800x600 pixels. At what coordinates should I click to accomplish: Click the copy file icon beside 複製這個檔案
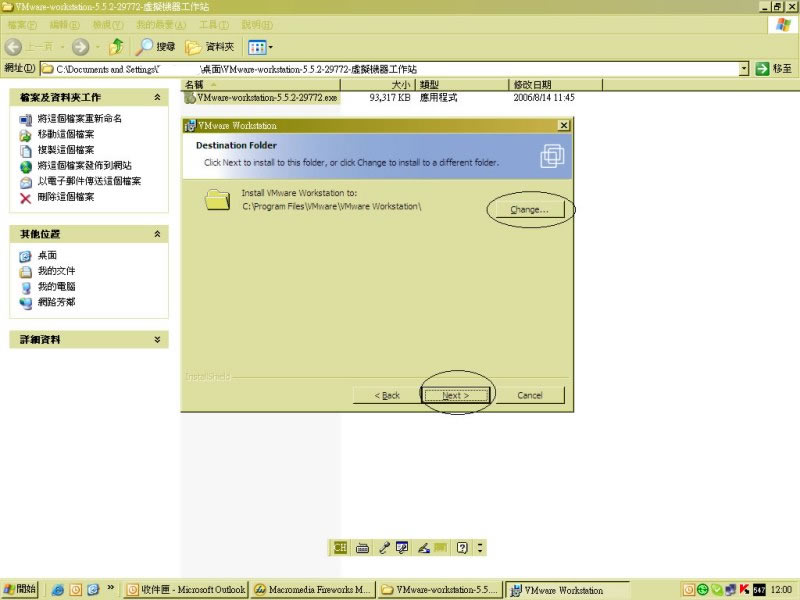(26, 151)
